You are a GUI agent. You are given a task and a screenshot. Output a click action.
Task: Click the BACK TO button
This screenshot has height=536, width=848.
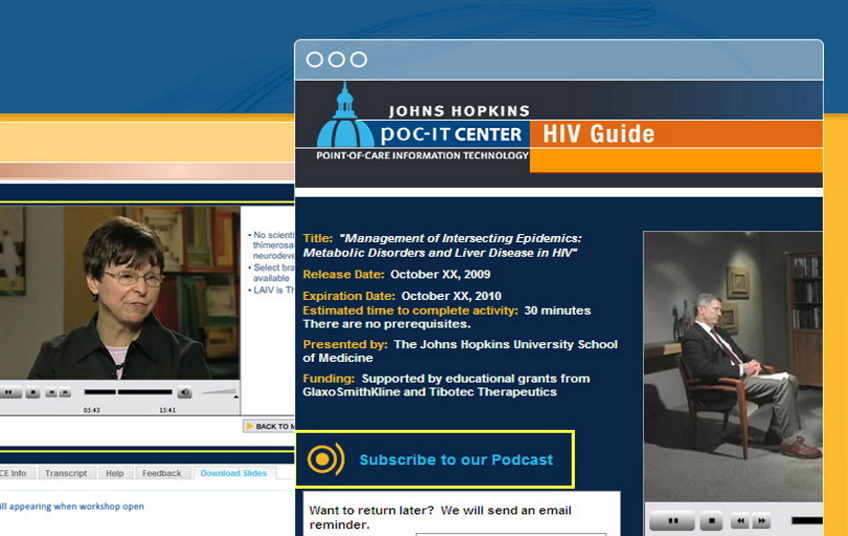point(269,426)
